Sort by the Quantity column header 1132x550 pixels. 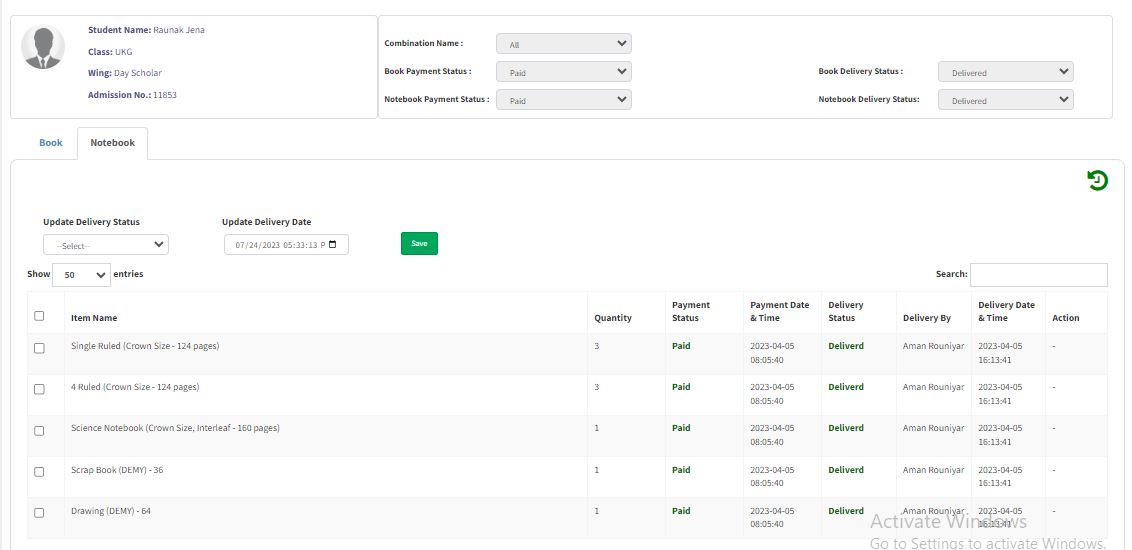[x=613, y=318]
